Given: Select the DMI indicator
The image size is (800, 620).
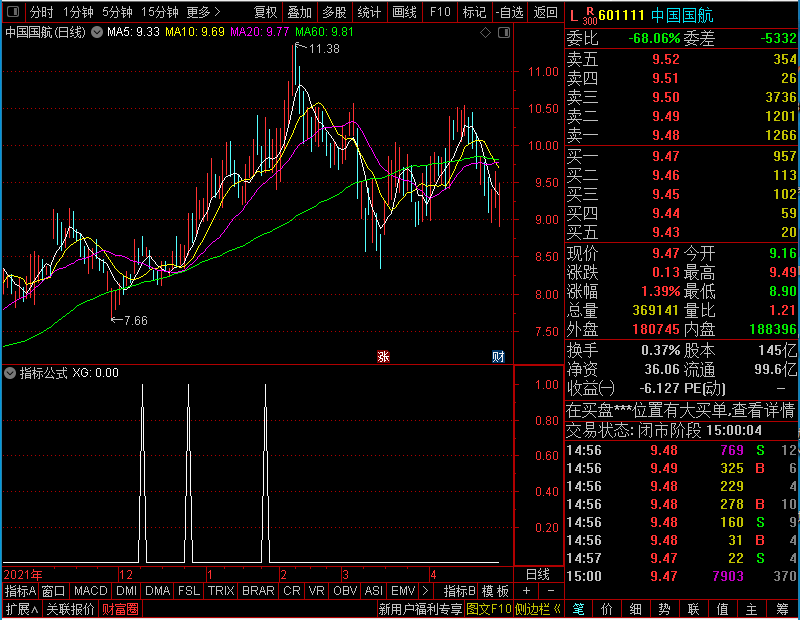Looking at the screenshot, I should coord(126,591).
